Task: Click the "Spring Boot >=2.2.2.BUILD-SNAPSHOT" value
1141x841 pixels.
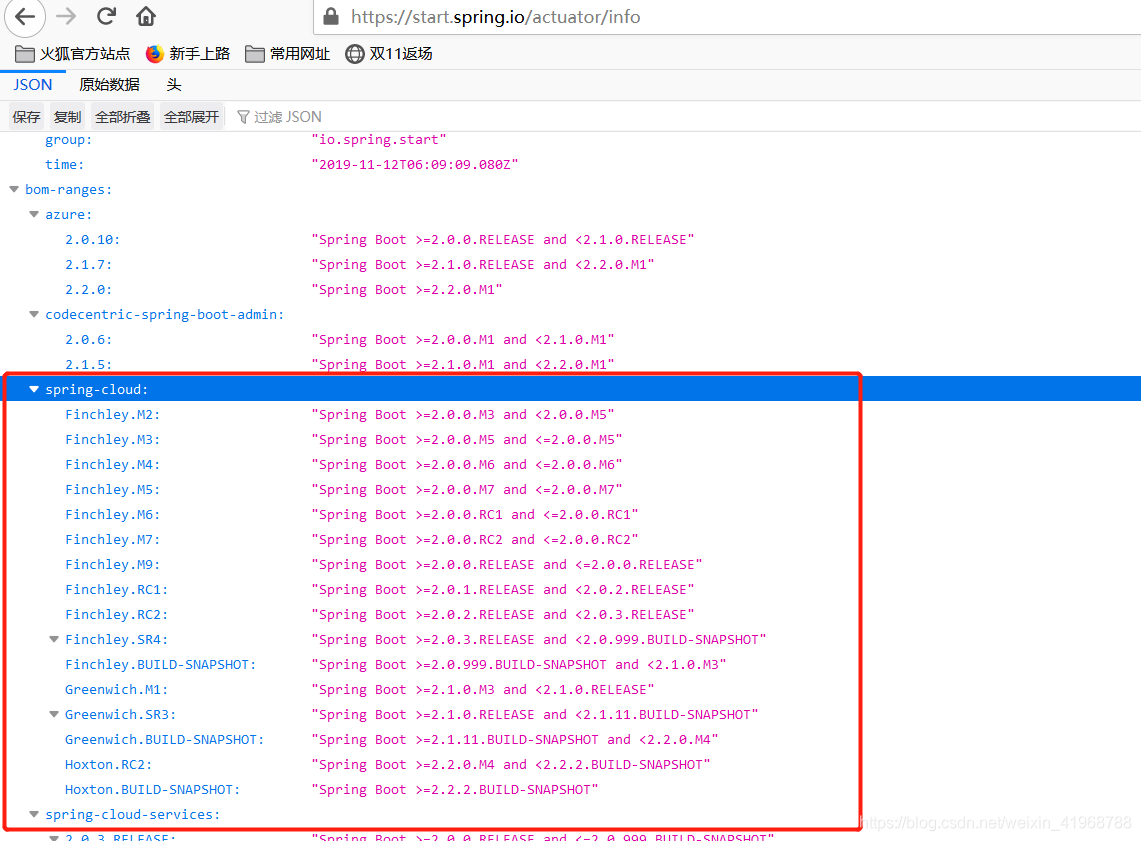Action: (455, 789)
